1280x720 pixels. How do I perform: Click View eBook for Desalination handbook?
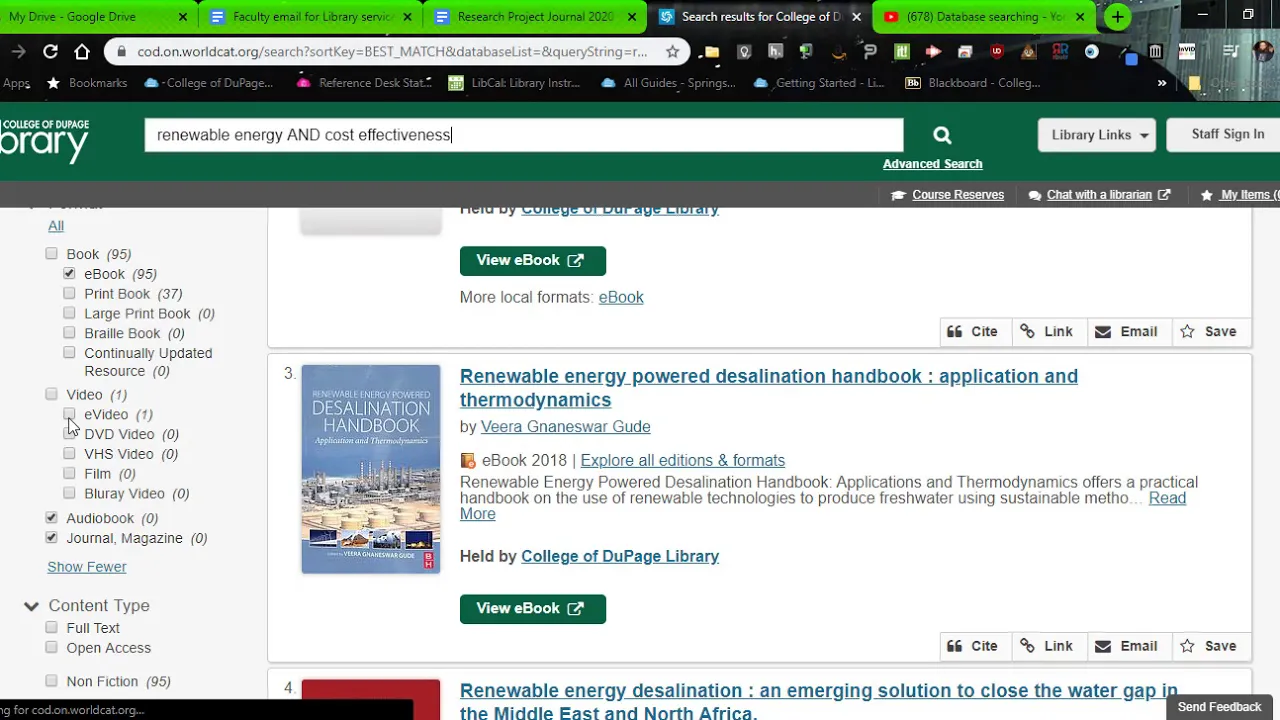532,608
